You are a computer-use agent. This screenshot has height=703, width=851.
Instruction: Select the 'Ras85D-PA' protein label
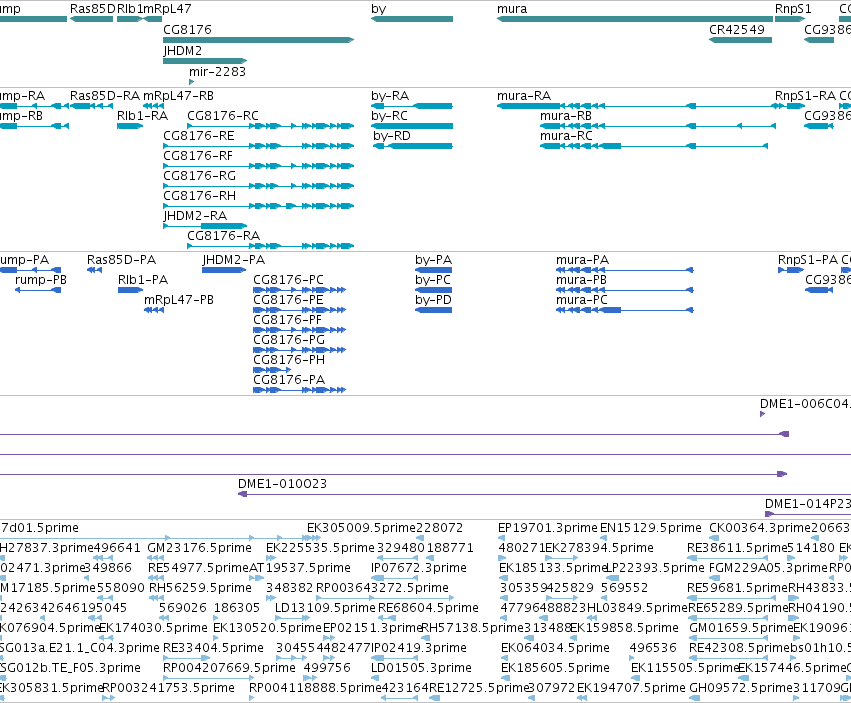122,260
